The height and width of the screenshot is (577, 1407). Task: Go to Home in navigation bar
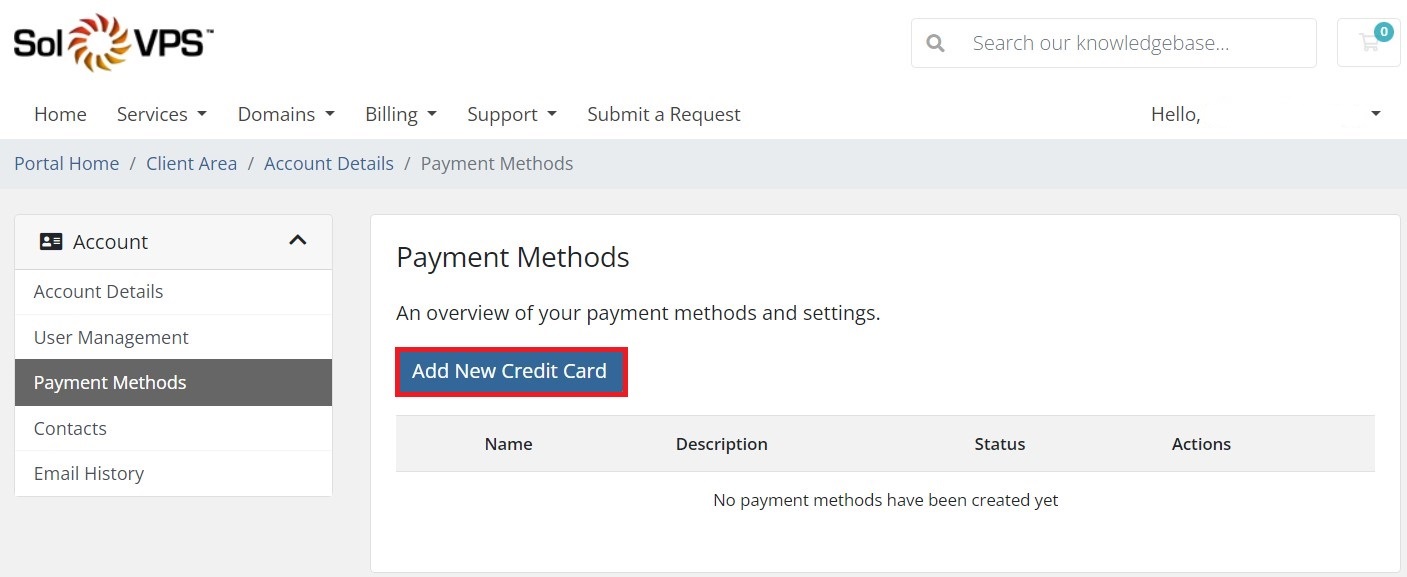point(60,114)
